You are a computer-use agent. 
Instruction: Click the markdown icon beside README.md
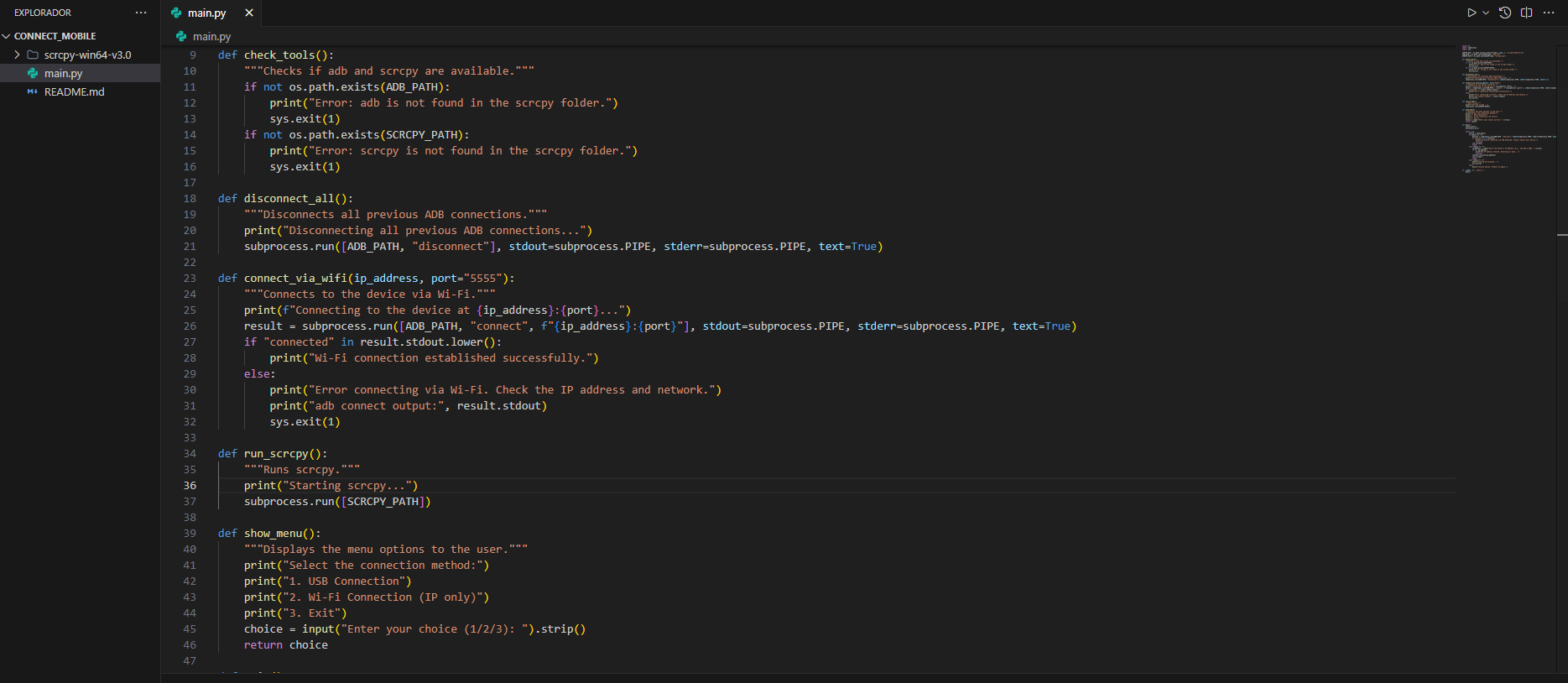coord(33,91)
